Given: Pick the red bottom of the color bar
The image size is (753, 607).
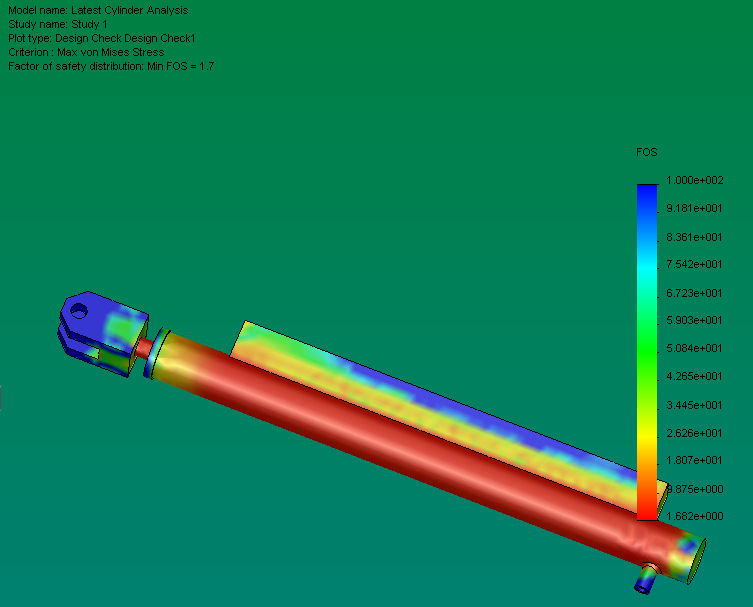Looking at the screenshot, I should (647, 507).
